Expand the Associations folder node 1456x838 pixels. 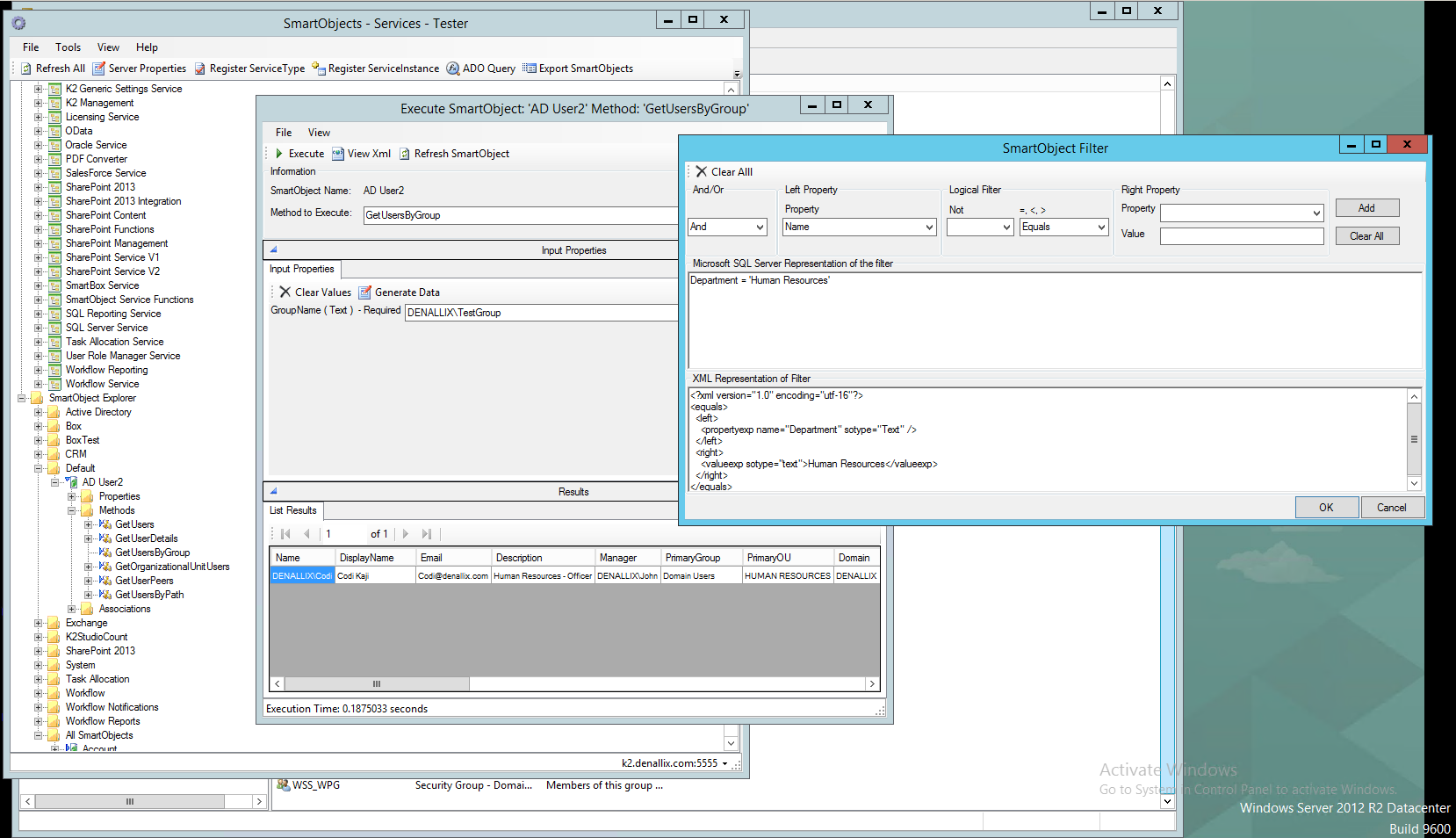tap(71, 609)
